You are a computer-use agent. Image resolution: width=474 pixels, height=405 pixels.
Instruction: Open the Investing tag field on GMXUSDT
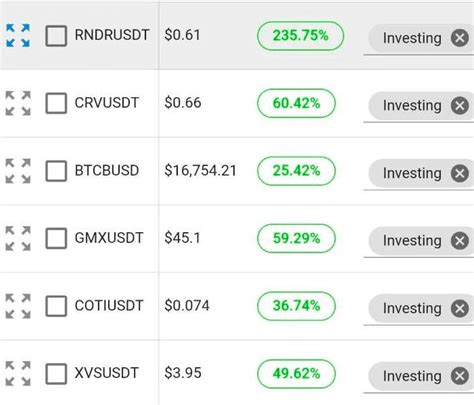tap(419, 241)
